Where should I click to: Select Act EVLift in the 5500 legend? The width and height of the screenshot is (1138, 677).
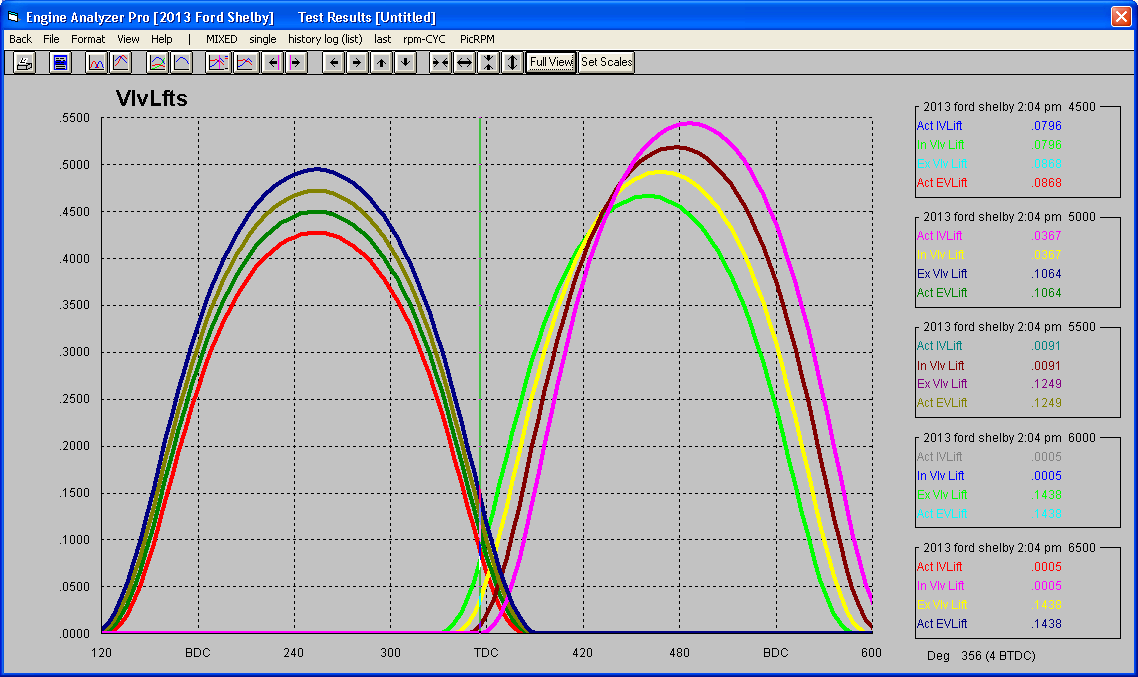point(942,403)
